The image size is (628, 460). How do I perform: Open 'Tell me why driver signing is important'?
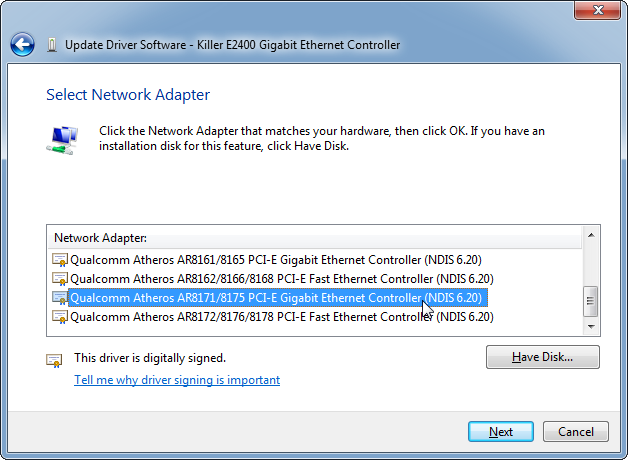point(177,380)
